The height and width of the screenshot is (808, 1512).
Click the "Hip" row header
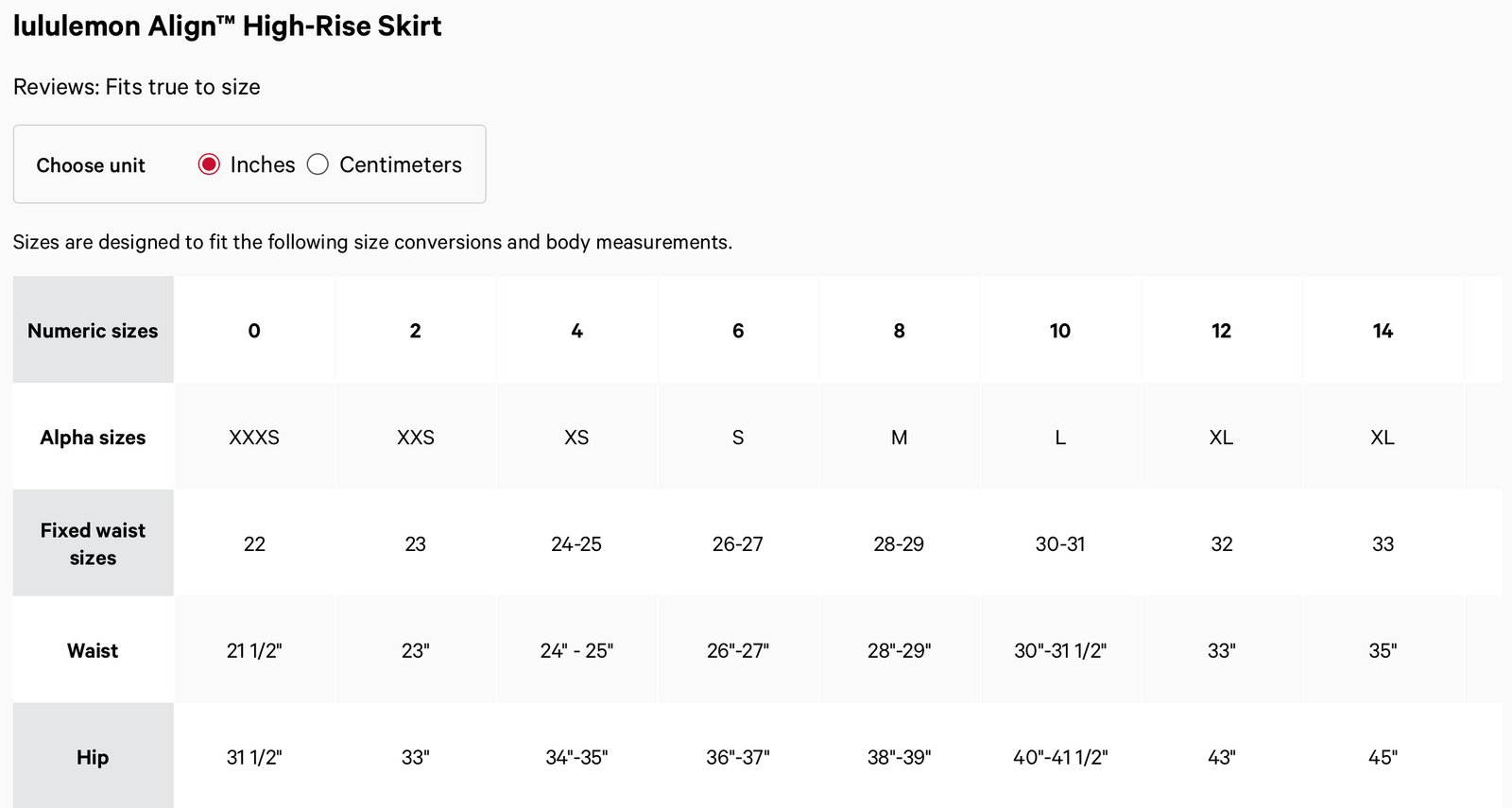93,757
